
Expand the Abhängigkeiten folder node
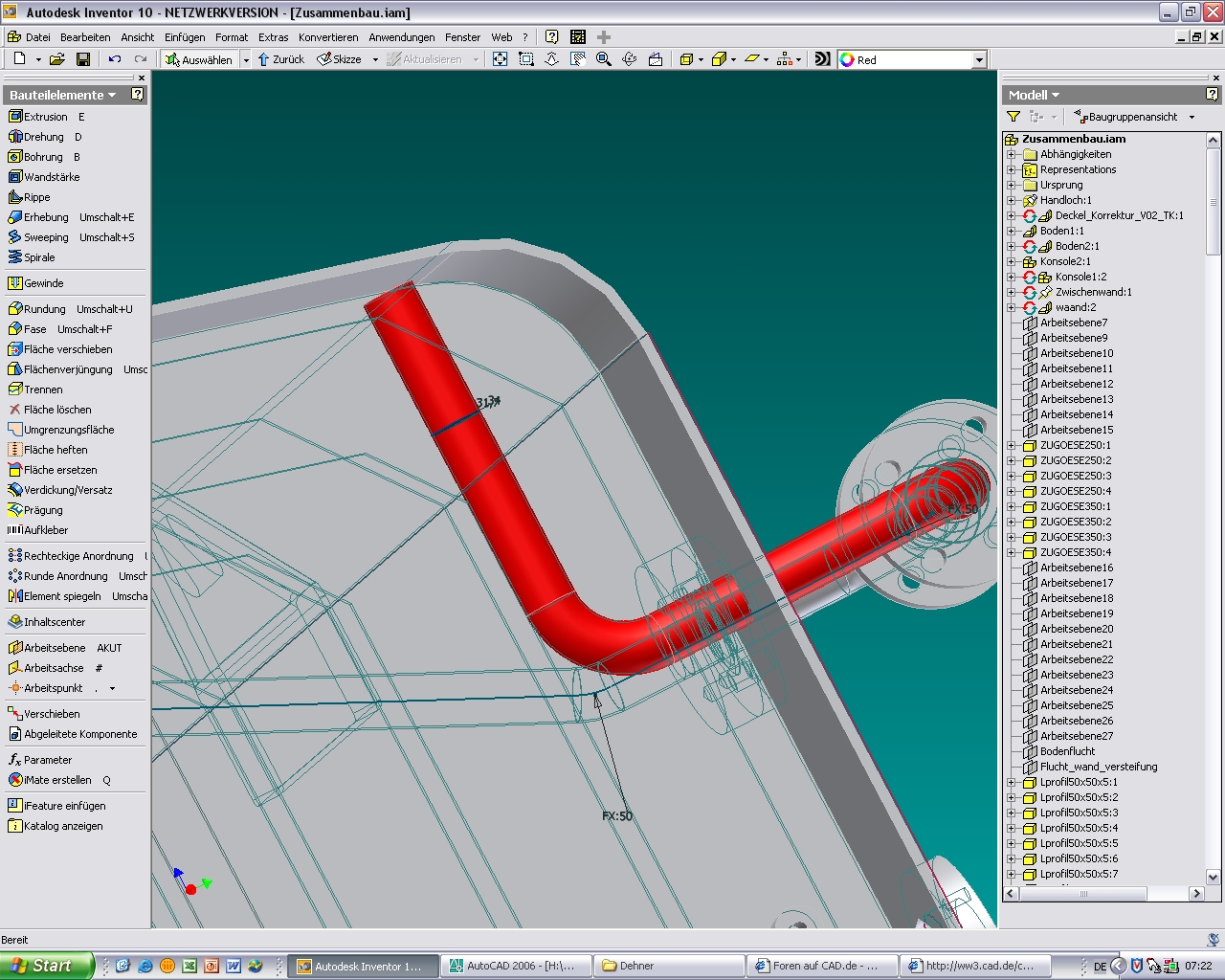tap(1012, 154)
